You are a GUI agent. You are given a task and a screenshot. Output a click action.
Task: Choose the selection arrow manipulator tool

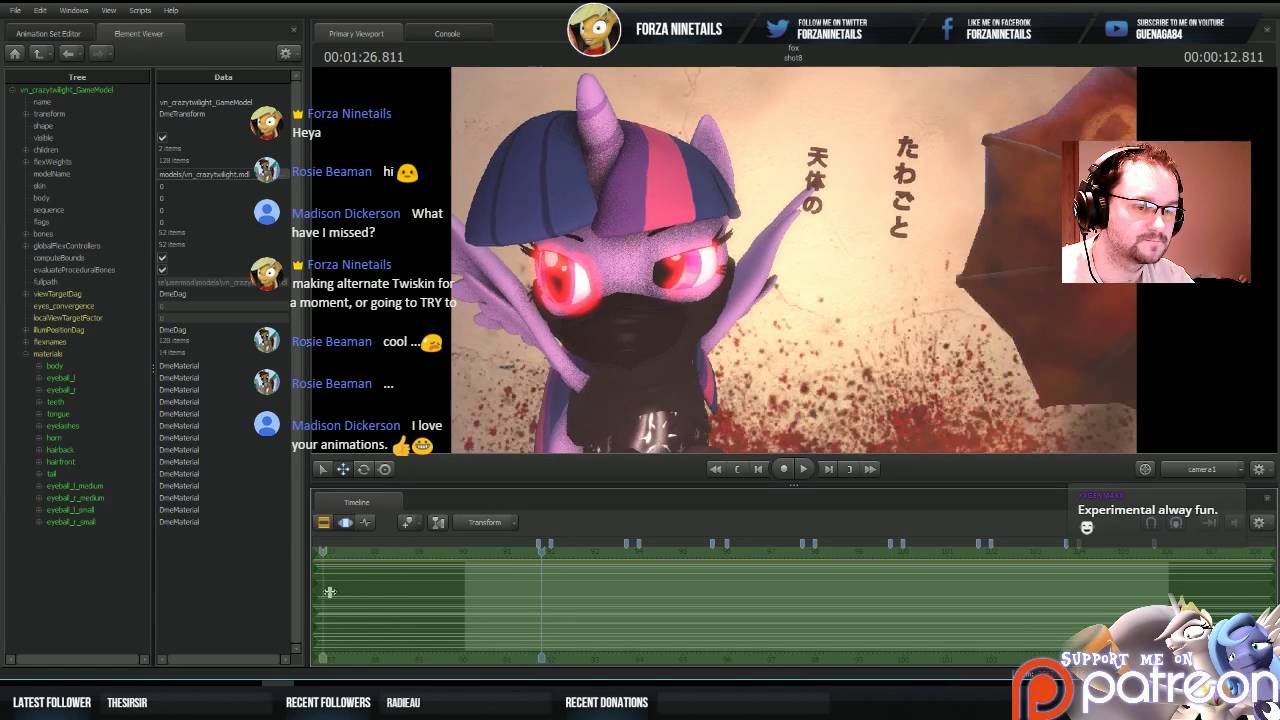tap(323, 469)
